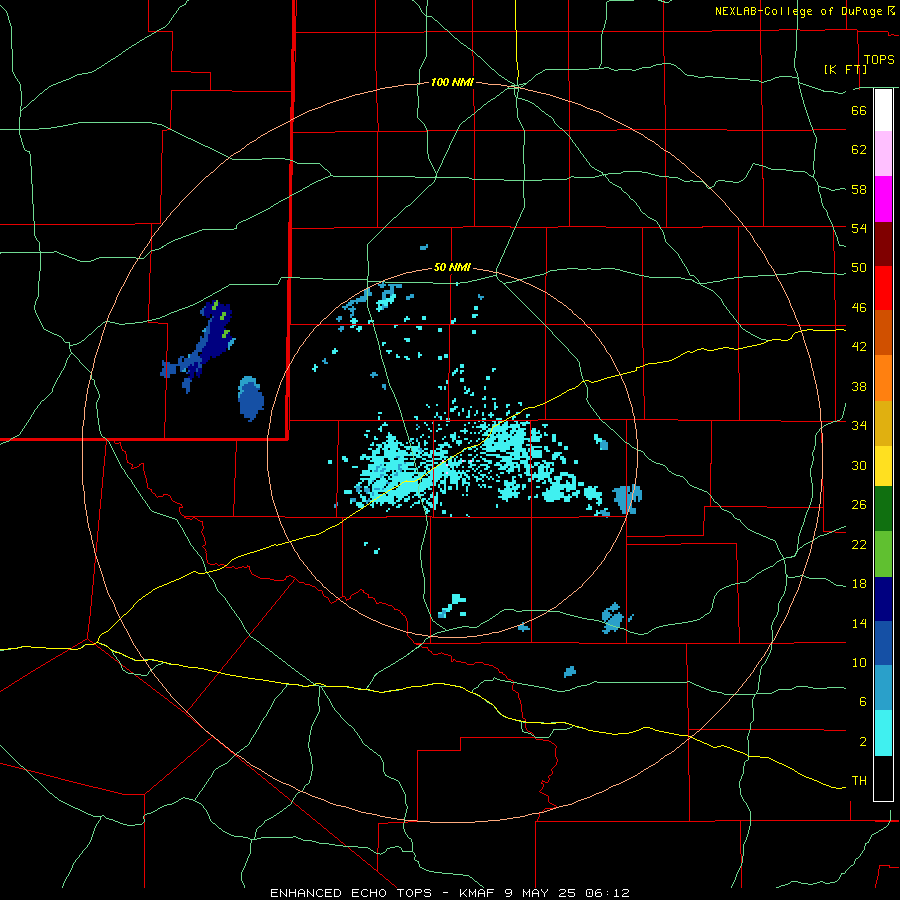Image resolution: width=900 pixels, height=900 pixels.
Task: Click the 18 value on the legend
Action: [x=859, y=584]
